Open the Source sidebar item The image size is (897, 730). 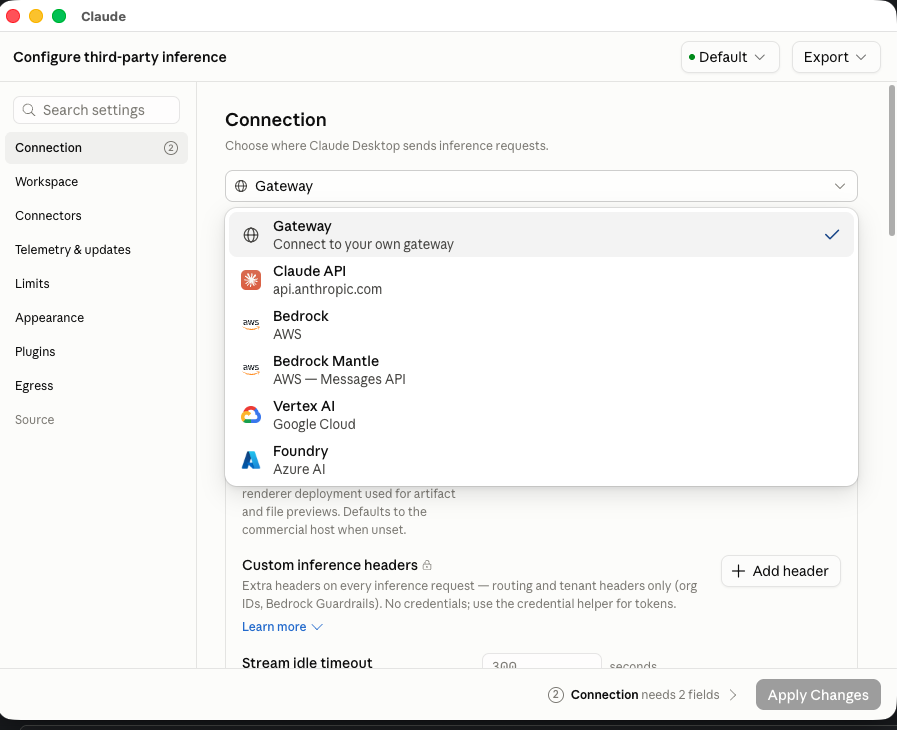(x=96, y=420)
